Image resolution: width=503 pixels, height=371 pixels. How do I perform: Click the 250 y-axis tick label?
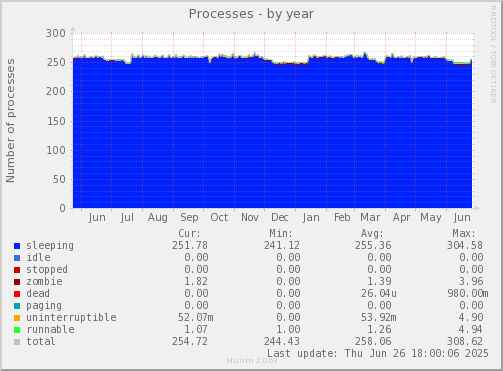(56, 62)
